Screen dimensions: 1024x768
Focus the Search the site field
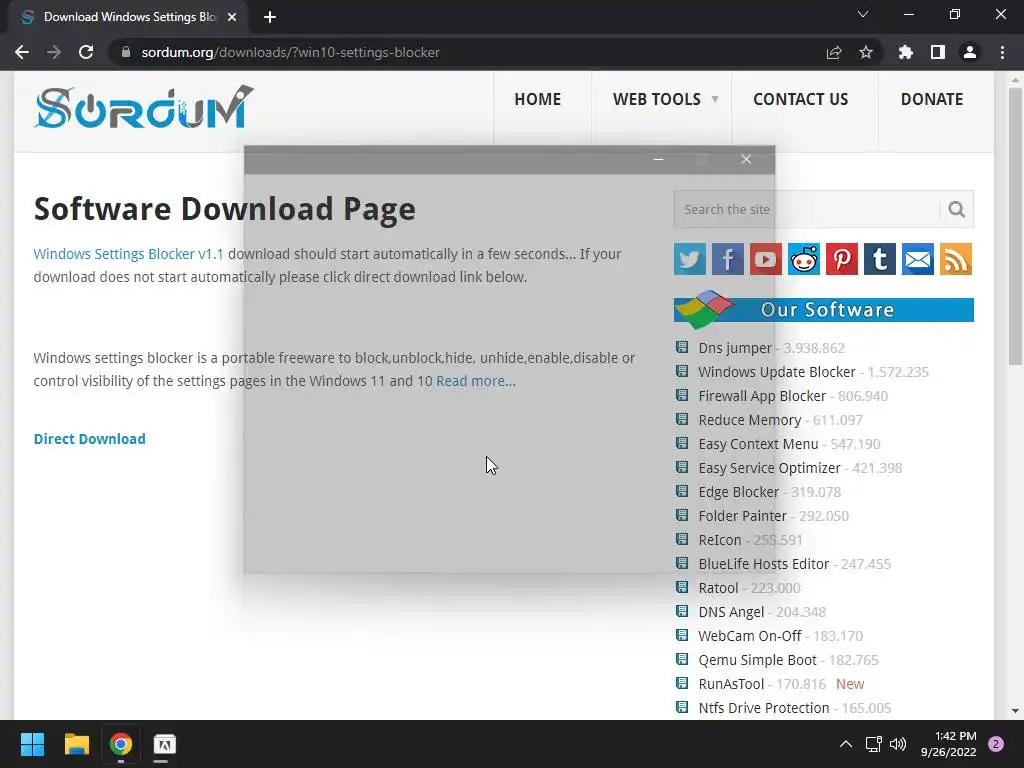click(x=807, y=209)
